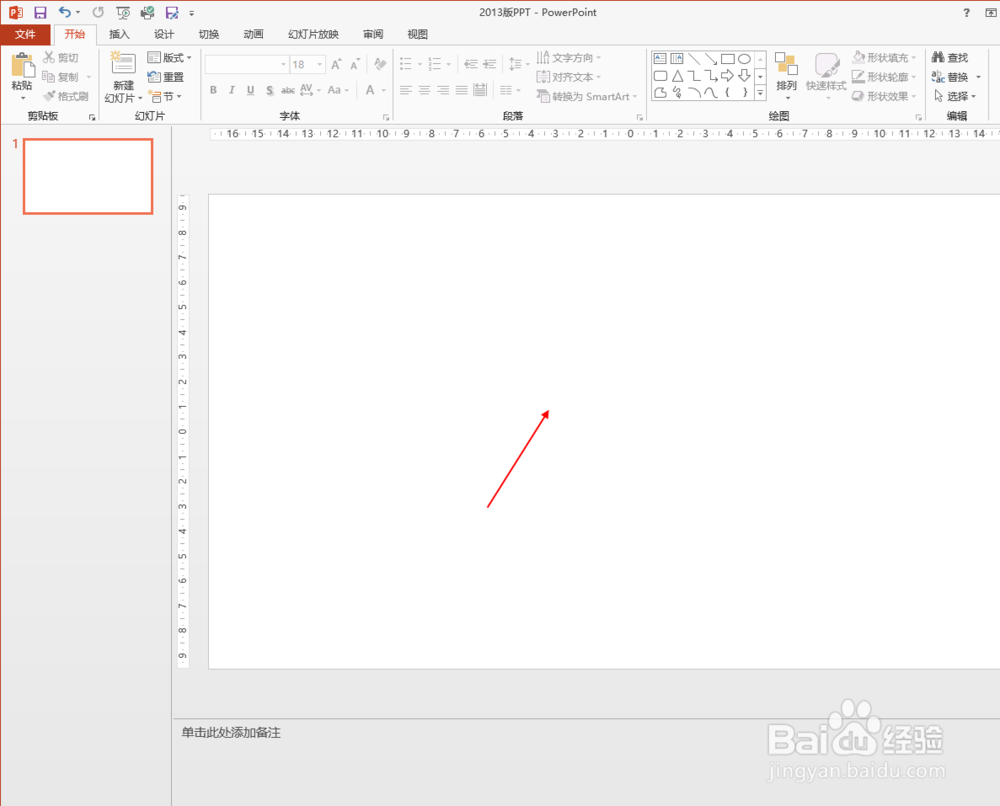Viewport: 1000px width, 806px height.
Task: Switch to the Design (设计) tab
Action: (x=164, y=34)
